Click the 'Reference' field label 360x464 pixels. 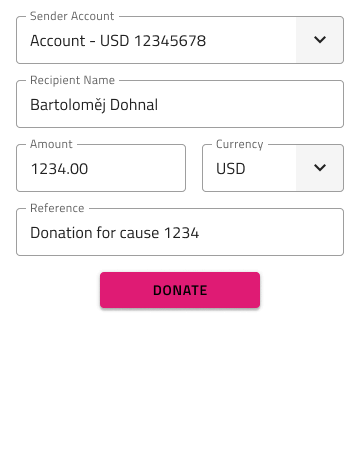pyautogui.click(x=57, y=208)
